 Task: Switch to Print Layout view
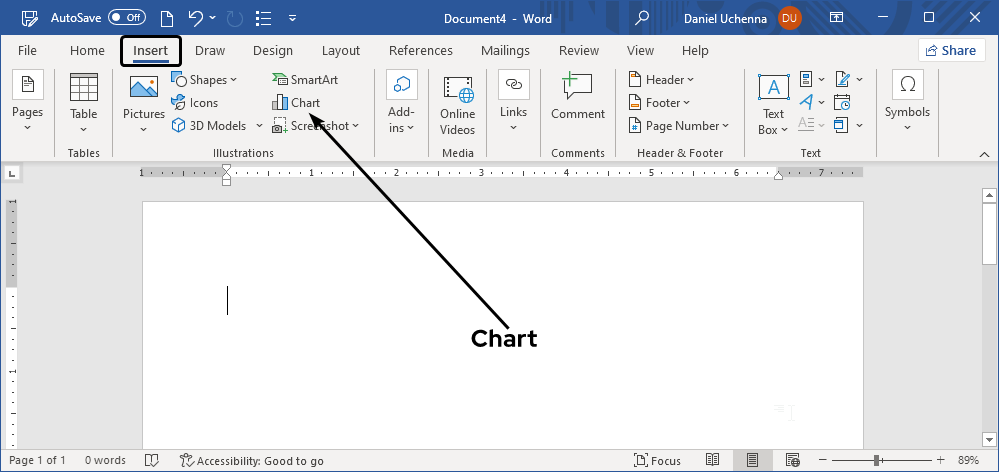pos(752,460)
